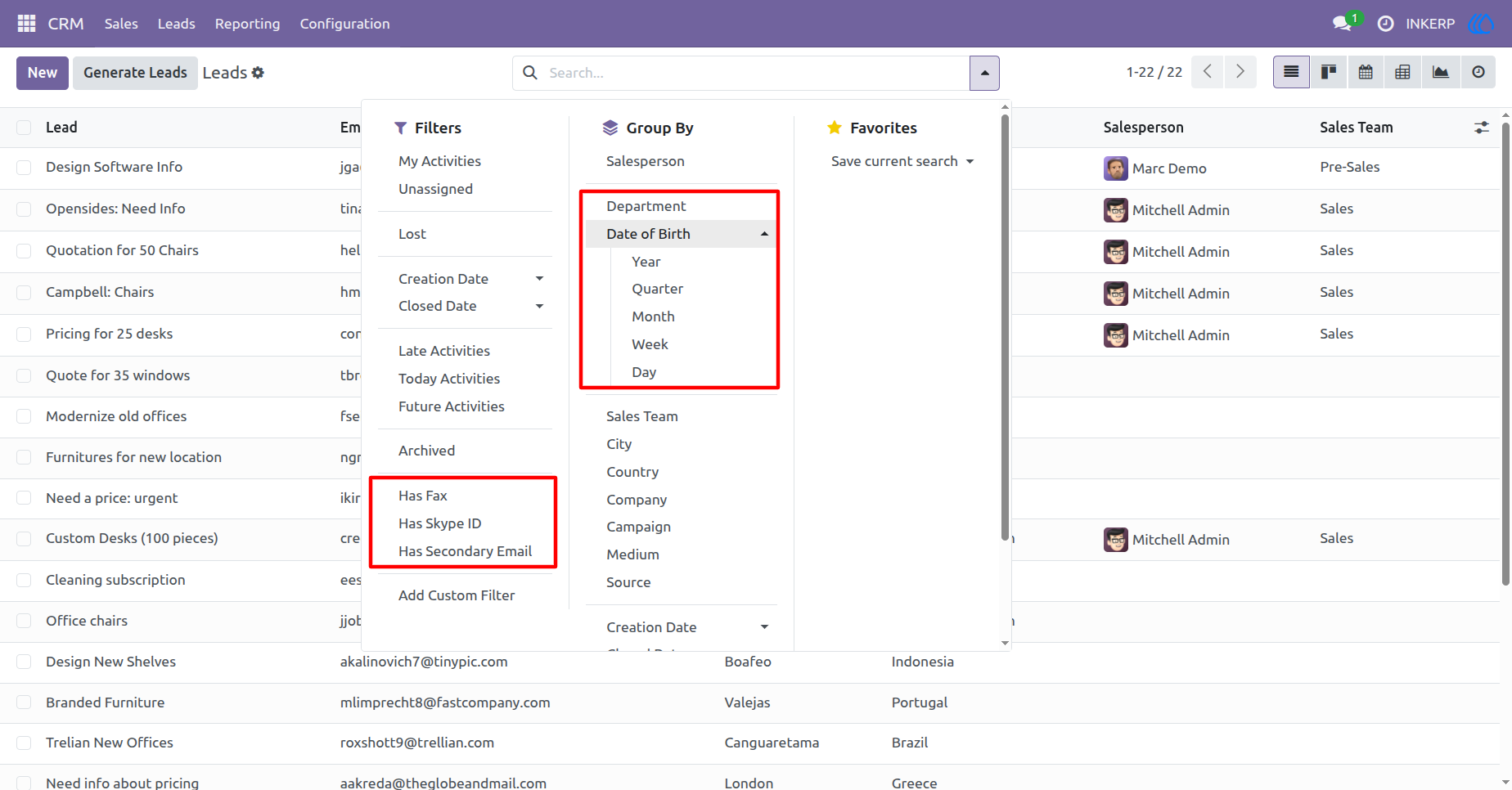This screenshot has width=1512, height=790.
Task: Go to next page arrow
Action: point(1240,72)
